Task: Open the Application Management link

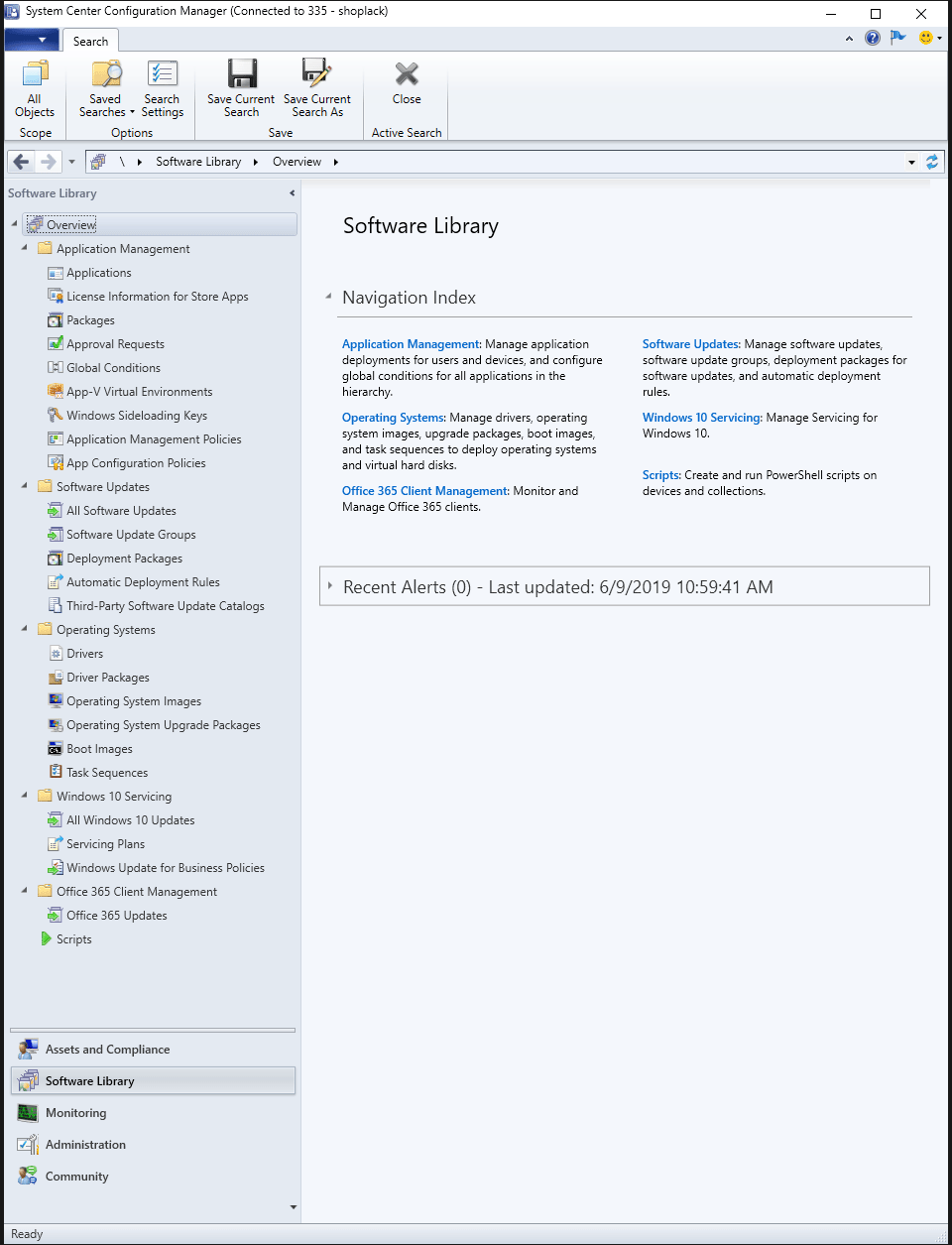Action: [x=411, y=344]
